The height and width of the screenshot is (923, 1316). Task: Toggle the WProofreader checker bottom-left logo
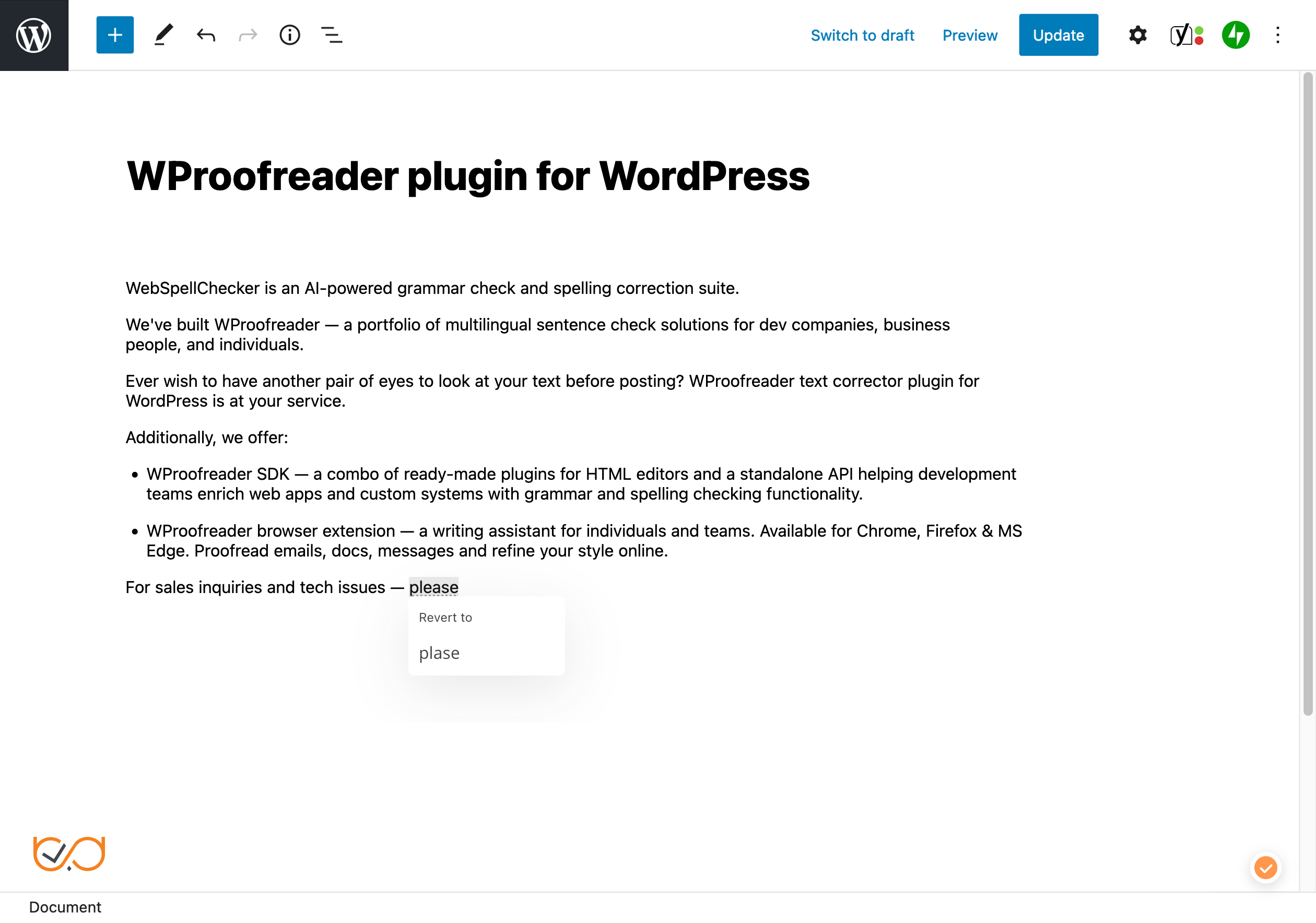pyautogui.click(x=67, y=852)
